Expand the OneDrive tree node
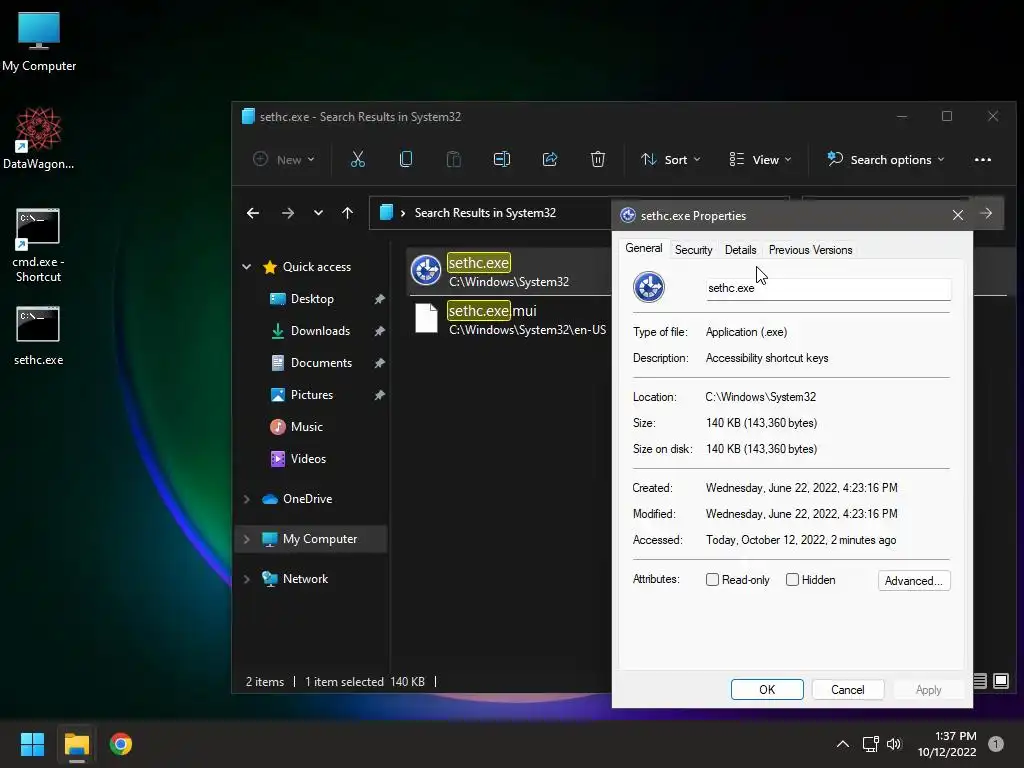The height and width of the screenshot is (768, 1024). [246, 499]
